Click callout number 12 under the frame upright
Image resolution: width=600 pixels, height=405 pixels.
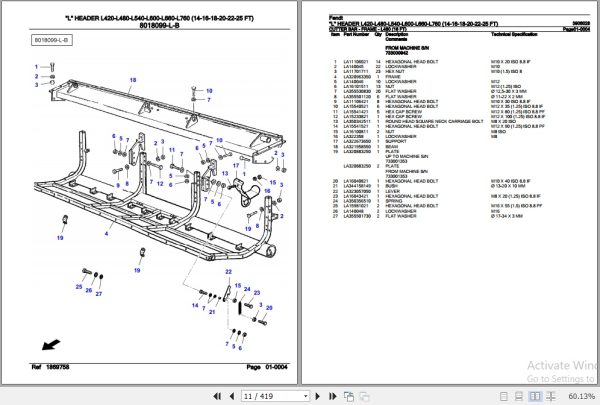(x=160, y=184)
